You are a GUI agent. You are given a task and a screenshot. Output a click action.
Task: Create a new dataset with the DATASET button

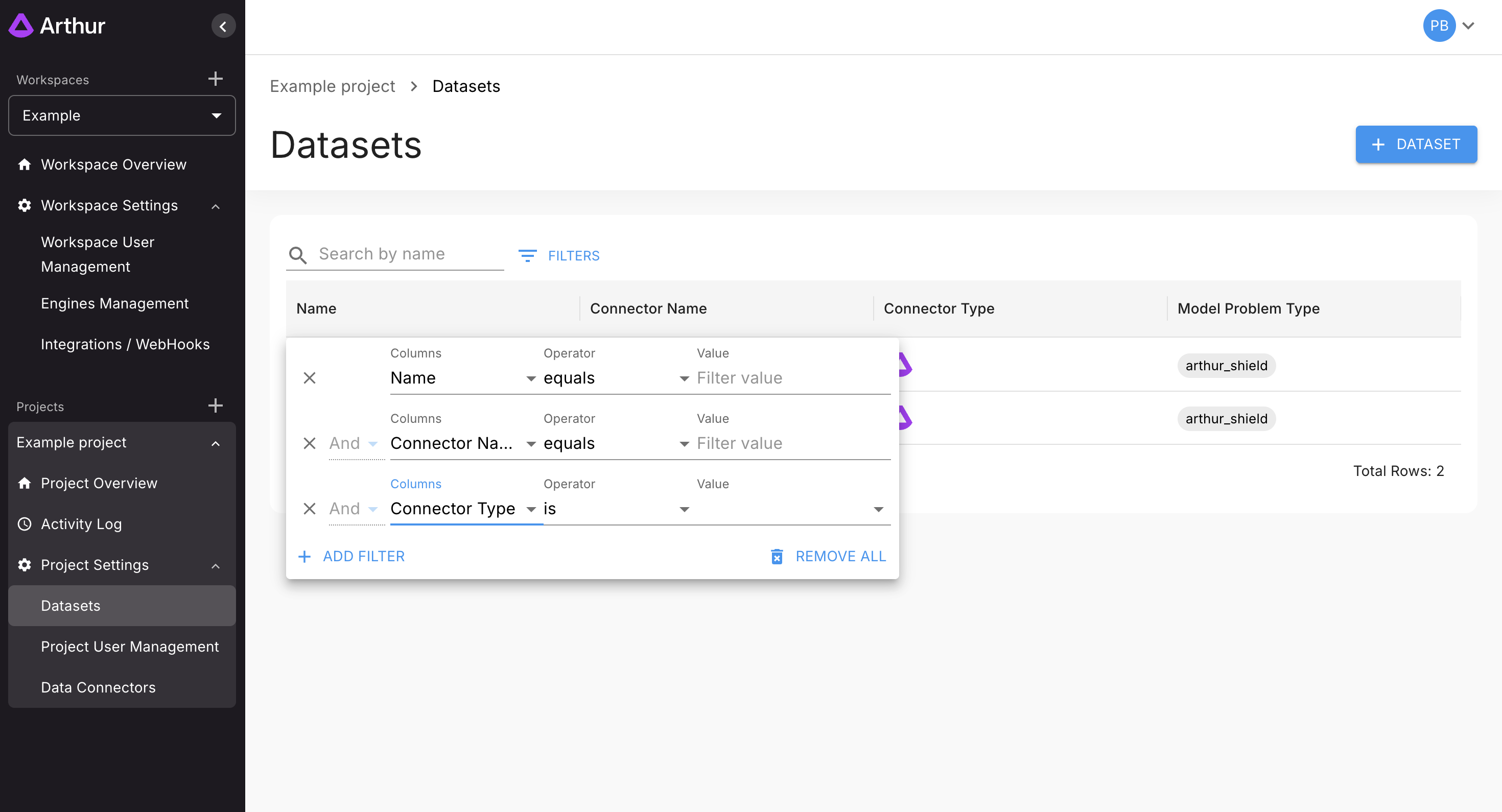[1416, 144]
